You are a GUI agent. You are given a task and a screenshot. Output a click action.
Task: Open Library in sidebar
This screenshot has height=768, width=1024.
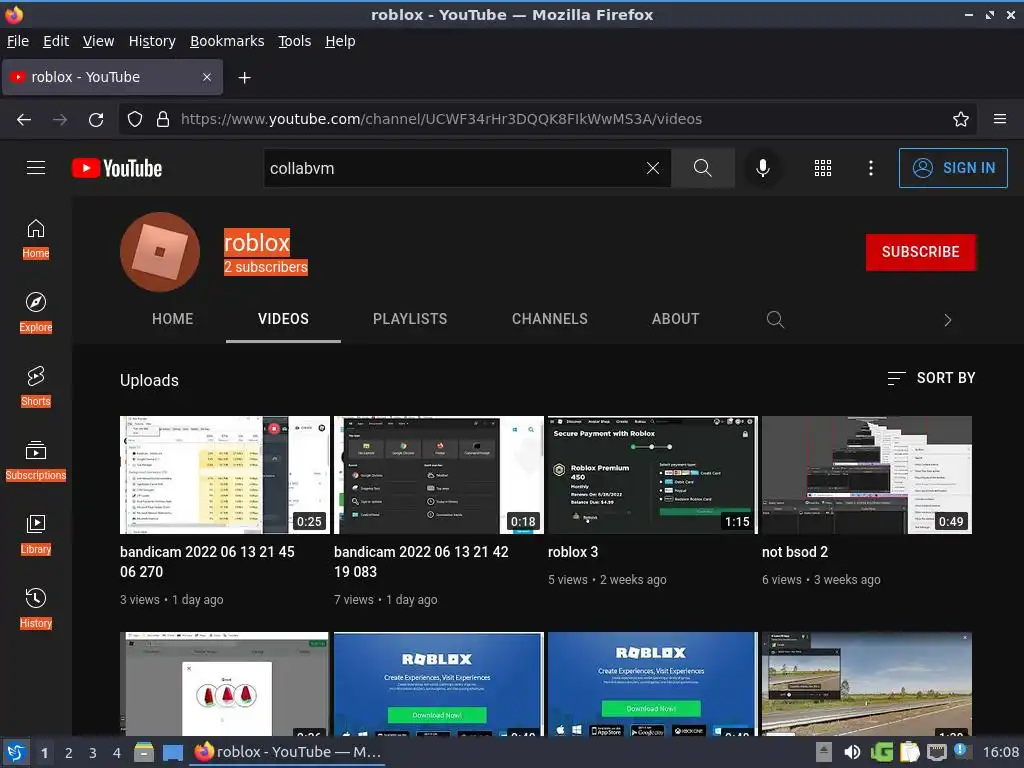pyautogui.click(x=36, y=535)
